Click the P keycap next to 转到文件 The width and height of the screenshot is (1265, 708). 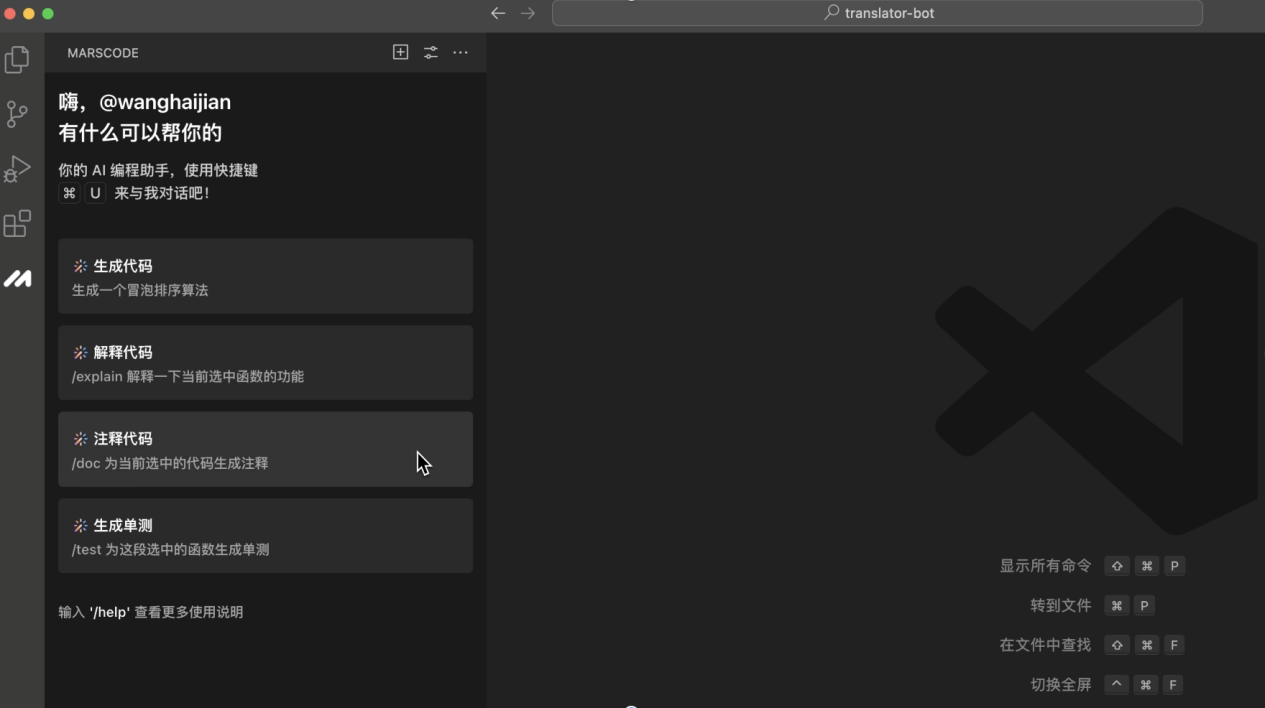(1145, 605)
